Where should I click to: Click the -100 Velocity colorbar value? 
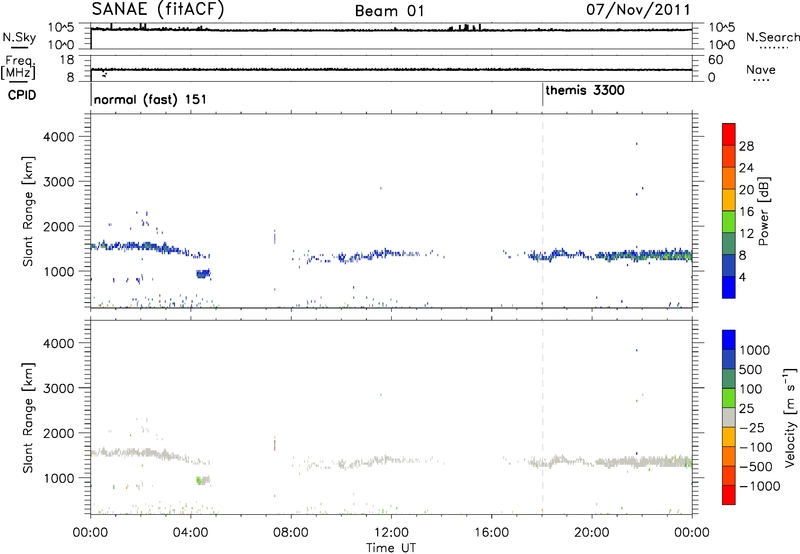coord(755,447)
